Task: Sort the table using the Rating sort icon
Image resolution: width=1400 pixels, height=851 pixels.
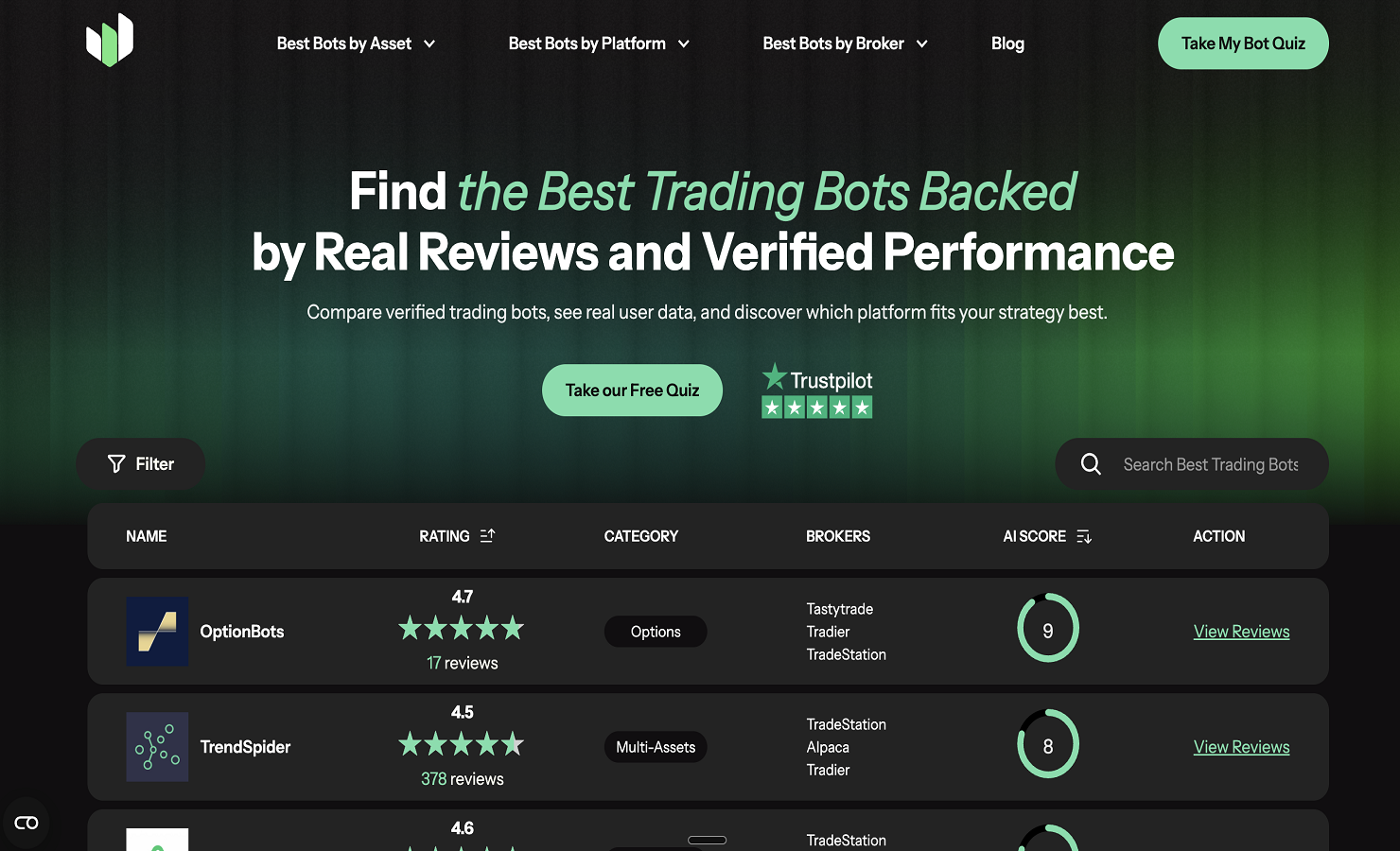Action: (x=487, y=535)
